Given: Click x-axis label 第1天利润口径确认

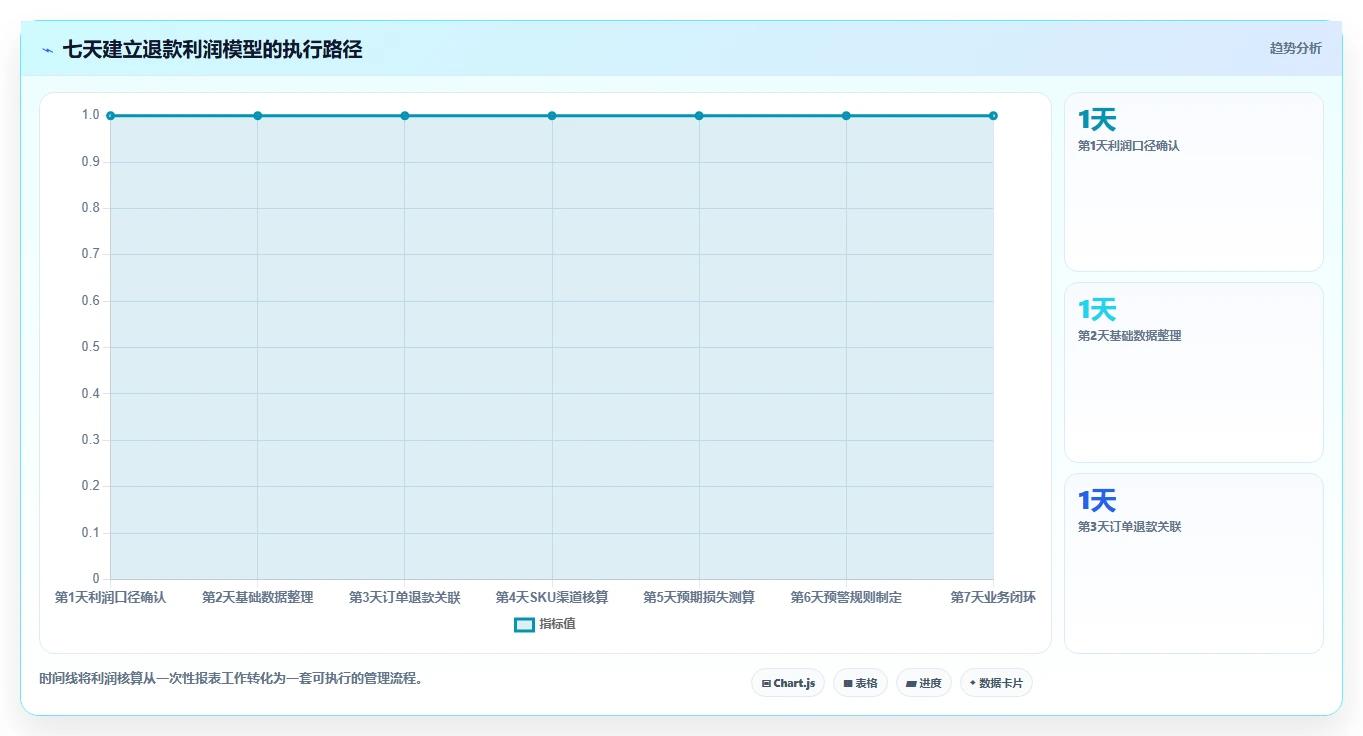Looking at the screenshot, I should click(110, 598).
